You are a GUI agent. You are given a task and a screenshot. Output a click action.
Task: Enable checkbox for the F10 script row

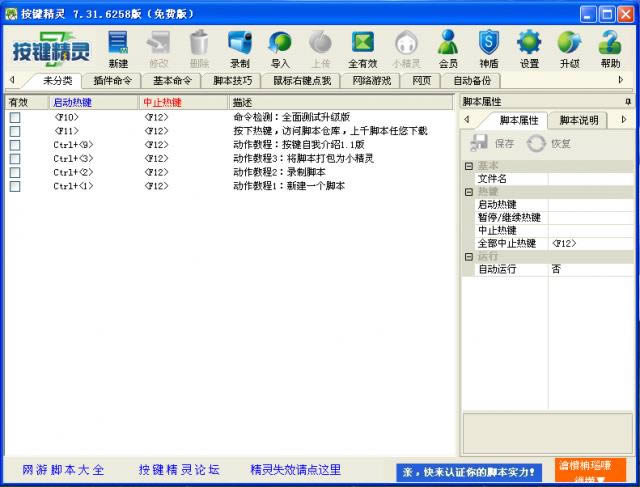(x=15, y=117)
